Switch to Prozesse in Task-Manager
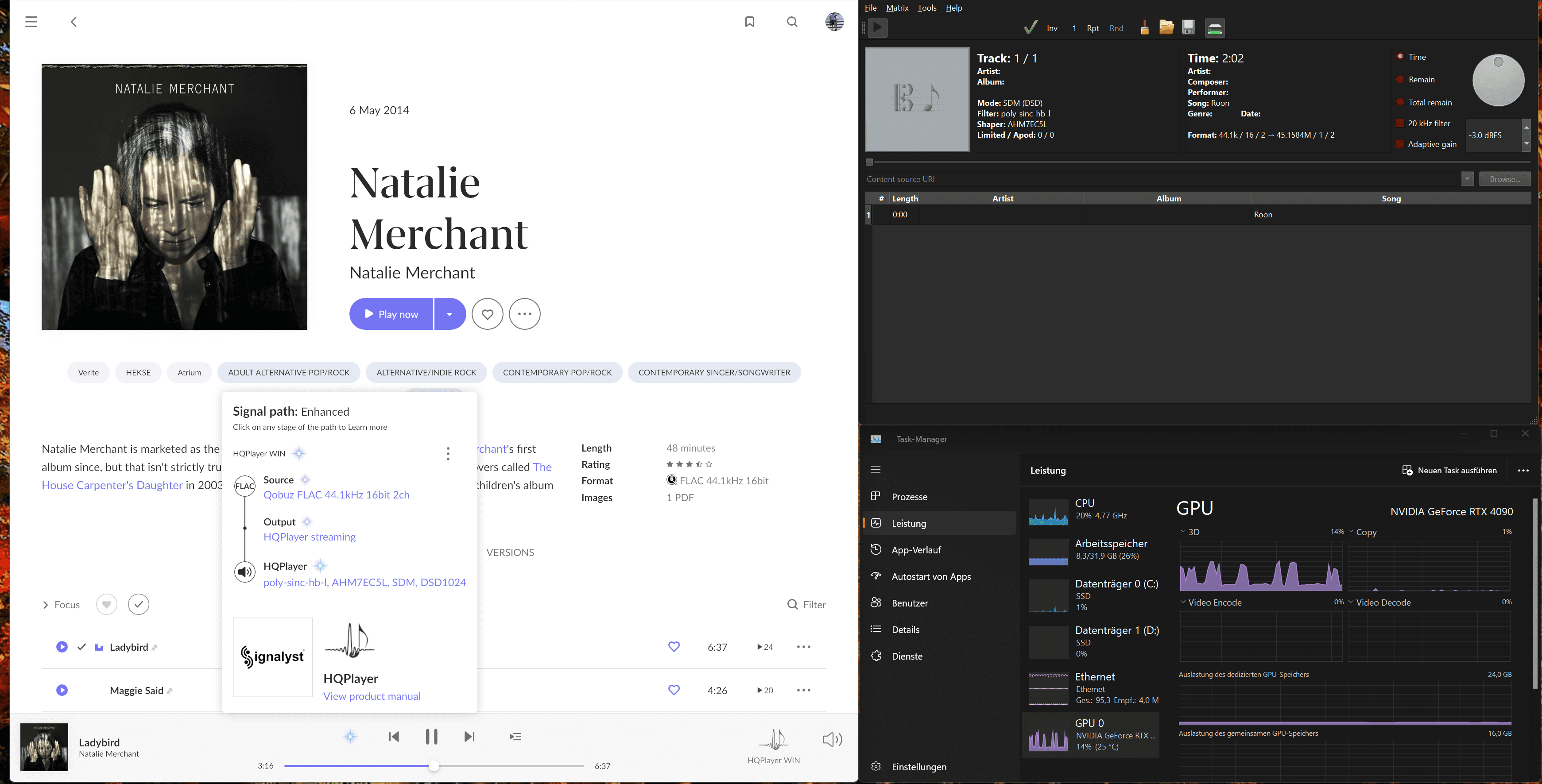This screenshot has height=784, width=1542. pos(939,497)
